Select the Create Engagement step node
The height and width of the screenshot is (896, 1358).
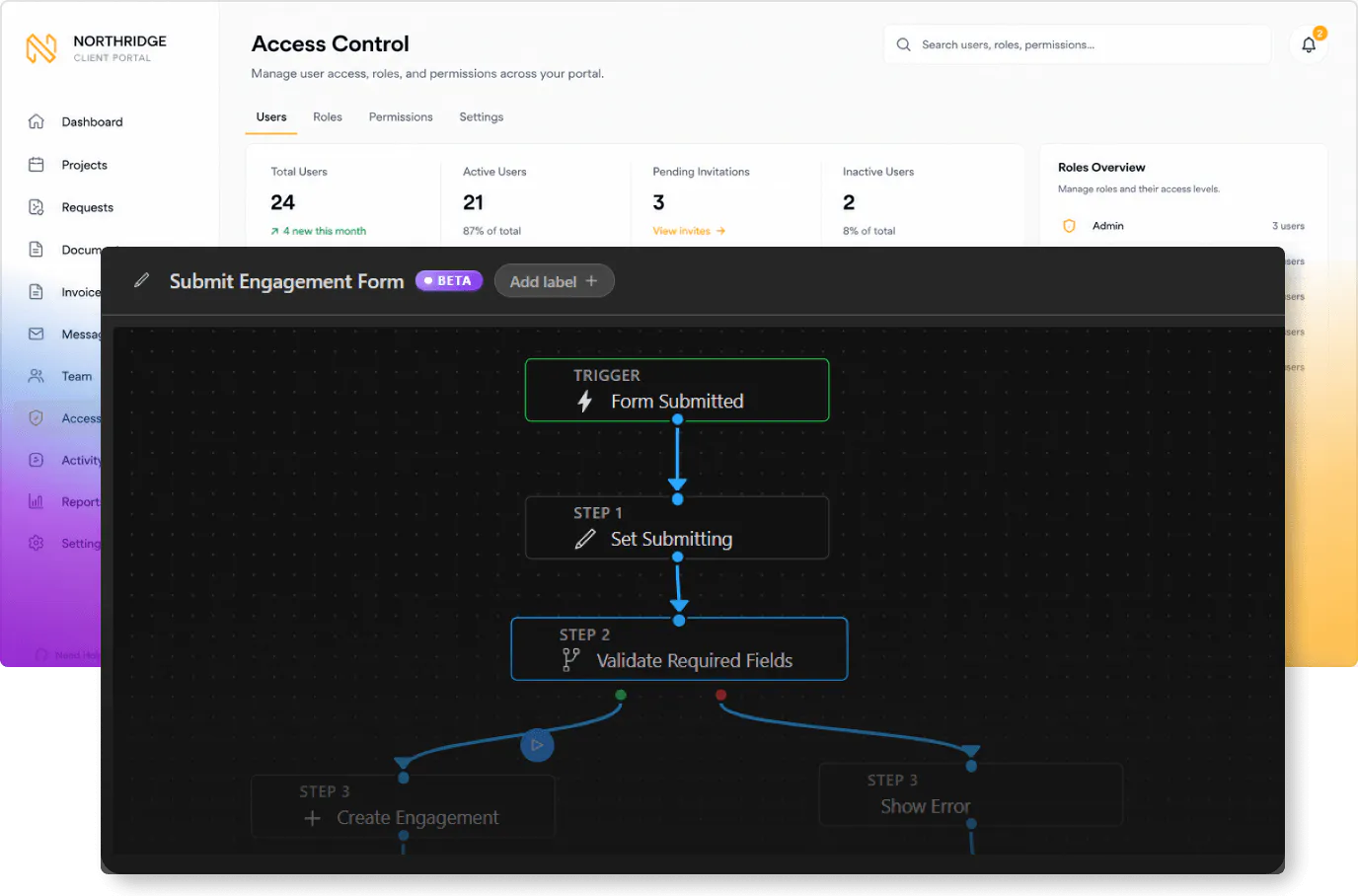tap(403, 807)
